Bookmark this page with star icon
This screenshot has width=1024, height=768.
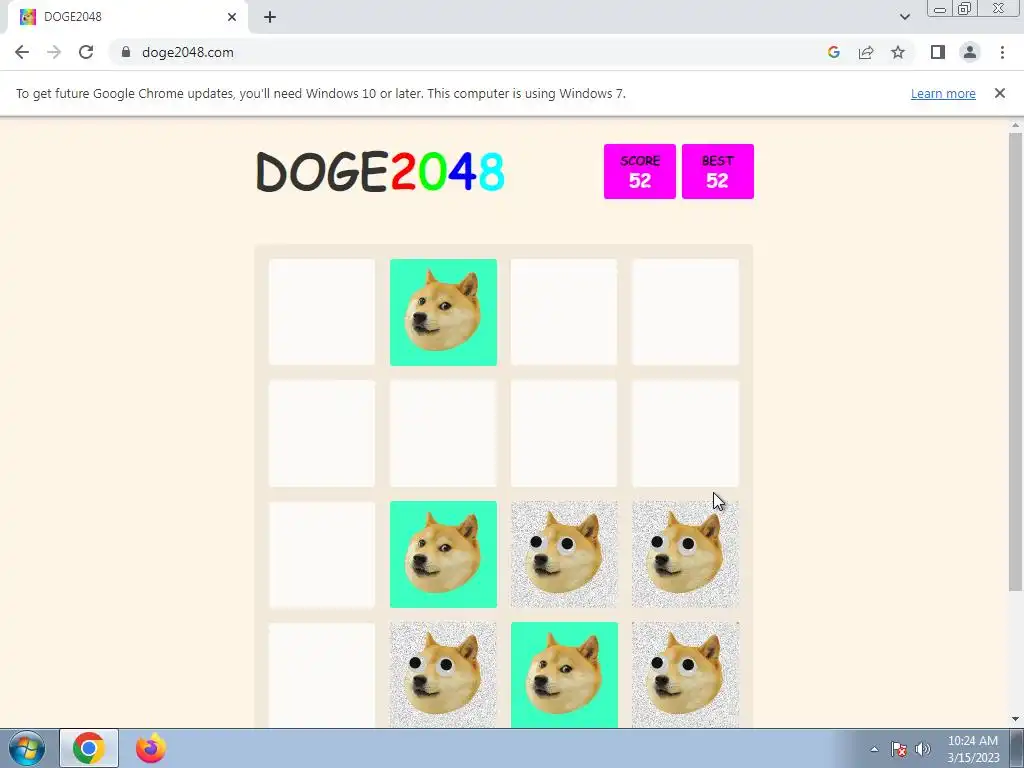(898, 52)
